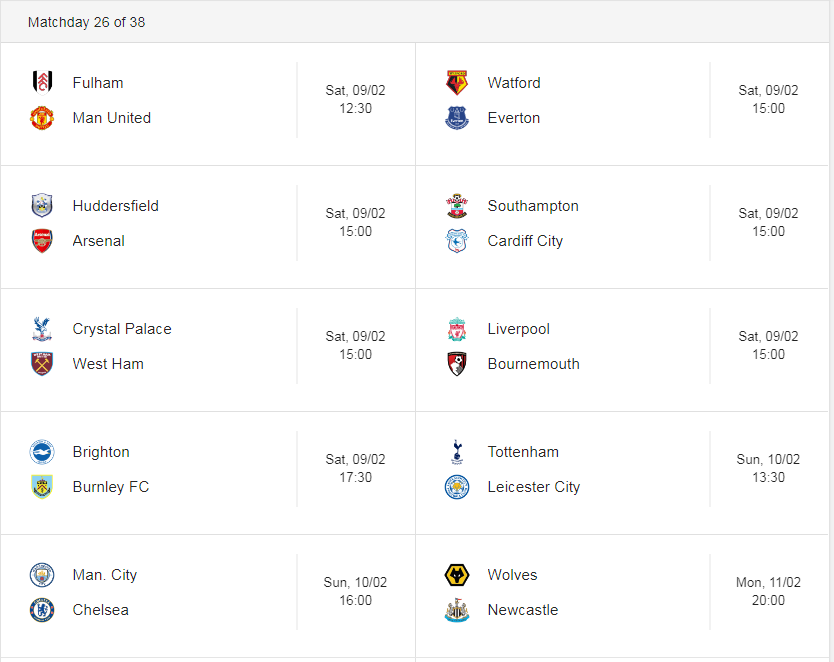Click the Chelsea club badge
Viewport: 834px width, 662px height.
[x=42, y=610]
